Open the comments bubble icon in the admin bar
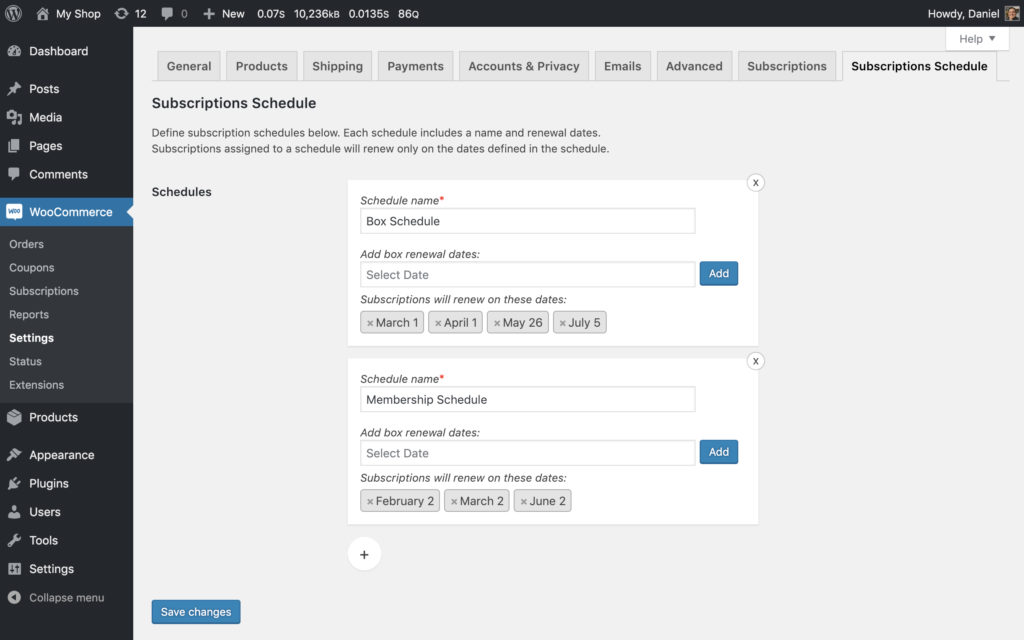This screenshot has width=1024, height=640. pyautogui.click(x=167, y=13)
